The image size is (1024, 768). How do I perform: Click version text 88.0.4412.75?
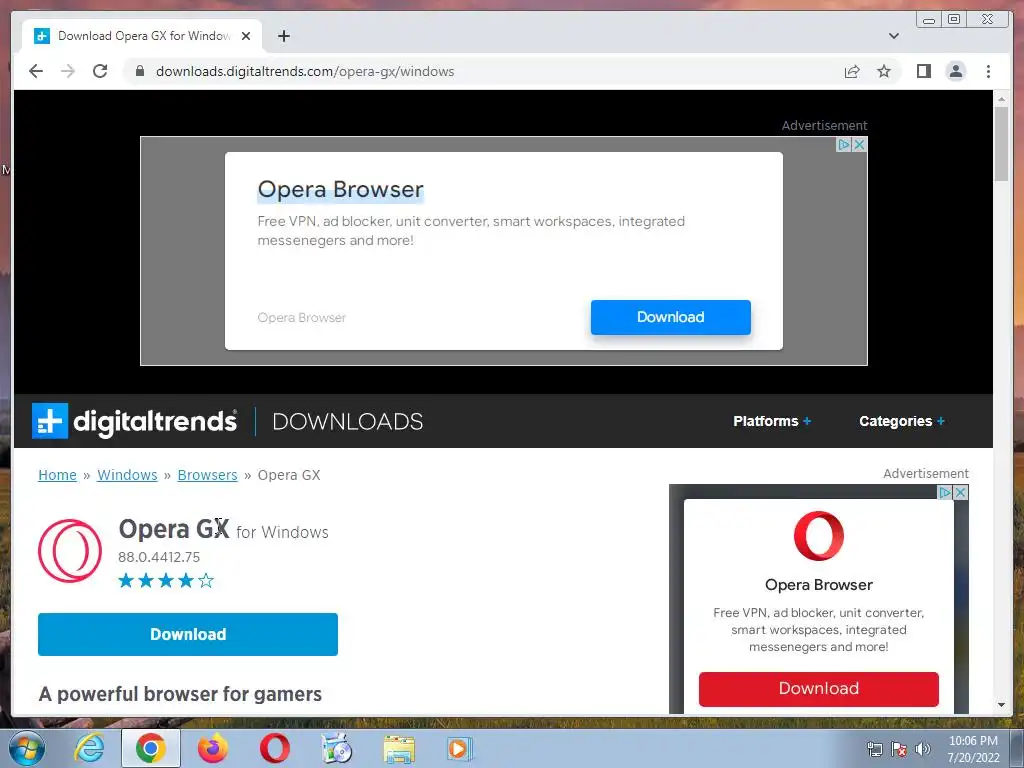(x=159, y=557)
